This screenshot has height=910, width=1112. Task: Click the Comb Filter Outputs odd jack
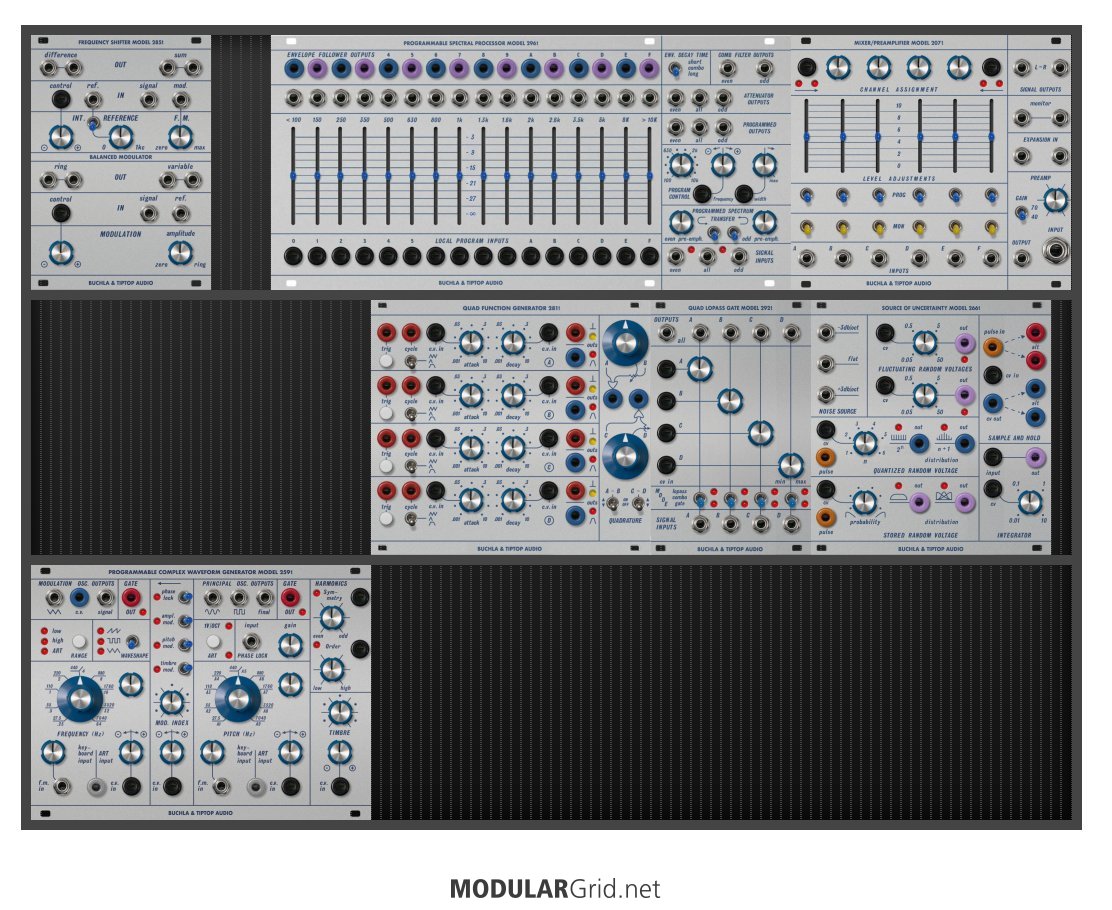click(x=764, y=69)
